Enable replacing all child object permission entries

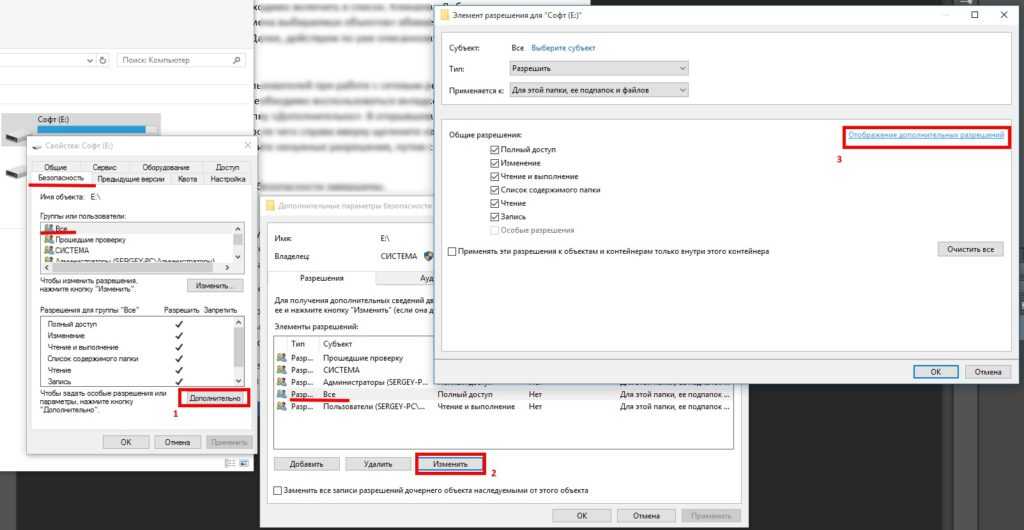pos(278,491)
